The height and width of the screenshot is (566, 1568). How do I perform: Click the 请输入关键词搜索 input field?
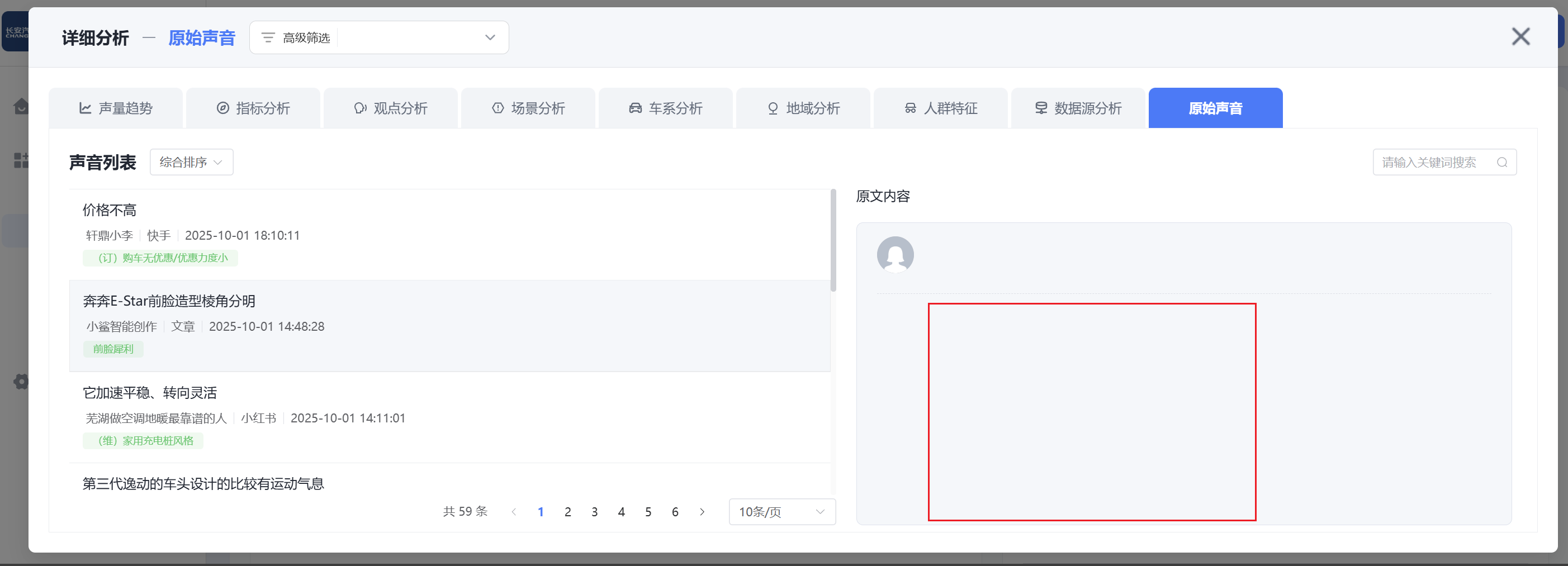(1430, 163)
